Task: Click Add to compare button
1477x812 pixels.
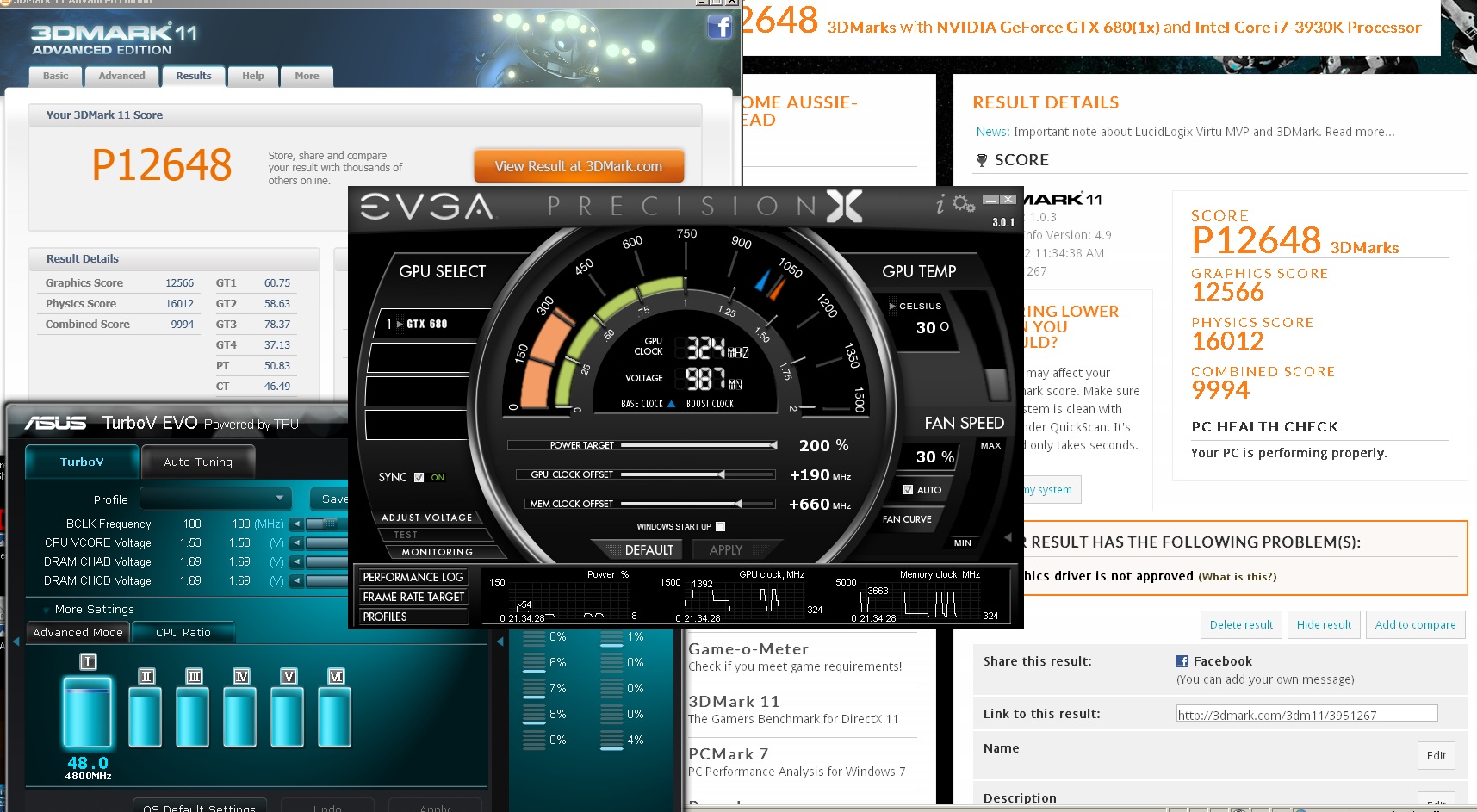Action: pyautogui.click(x=1415, y=624)
